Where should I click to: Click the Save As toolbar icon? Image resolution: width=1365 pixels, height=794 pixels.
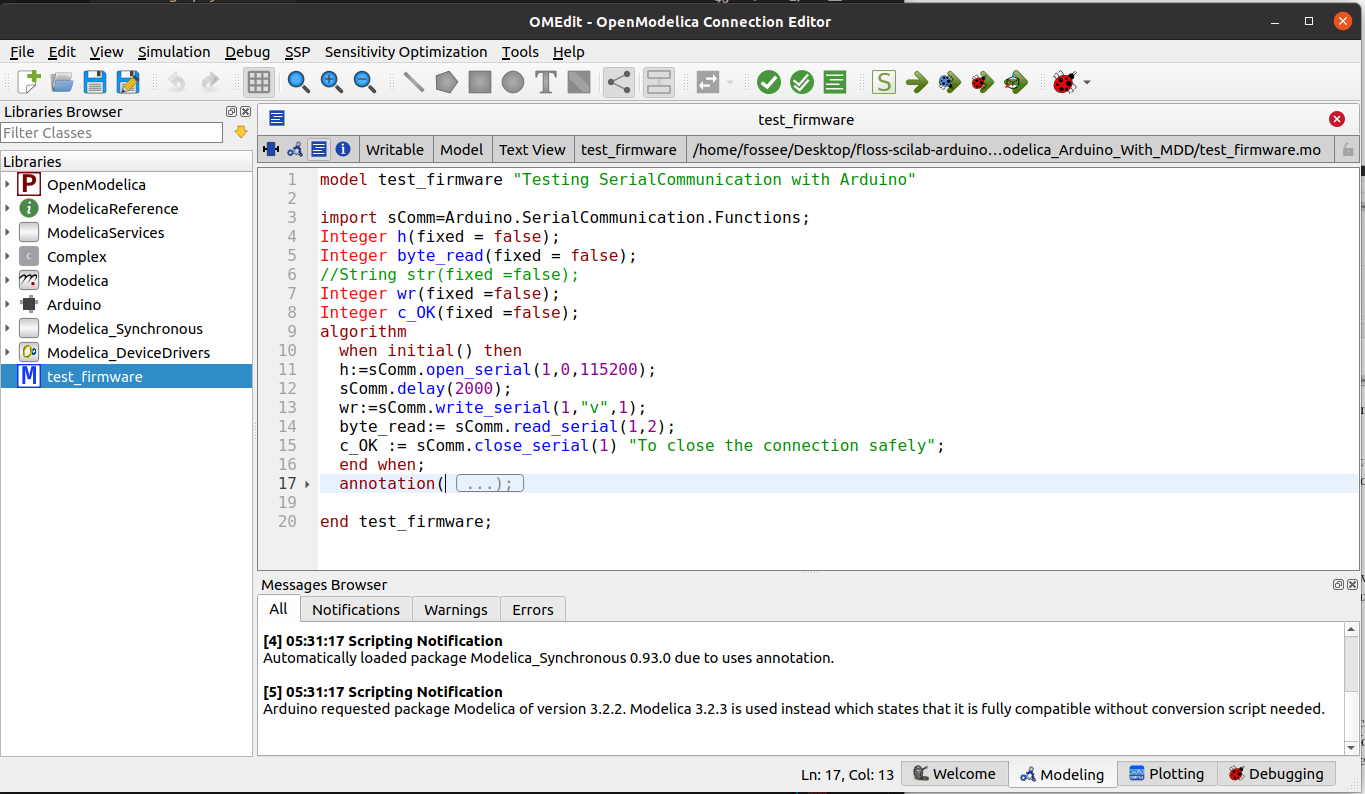click(x=128, y=82)
